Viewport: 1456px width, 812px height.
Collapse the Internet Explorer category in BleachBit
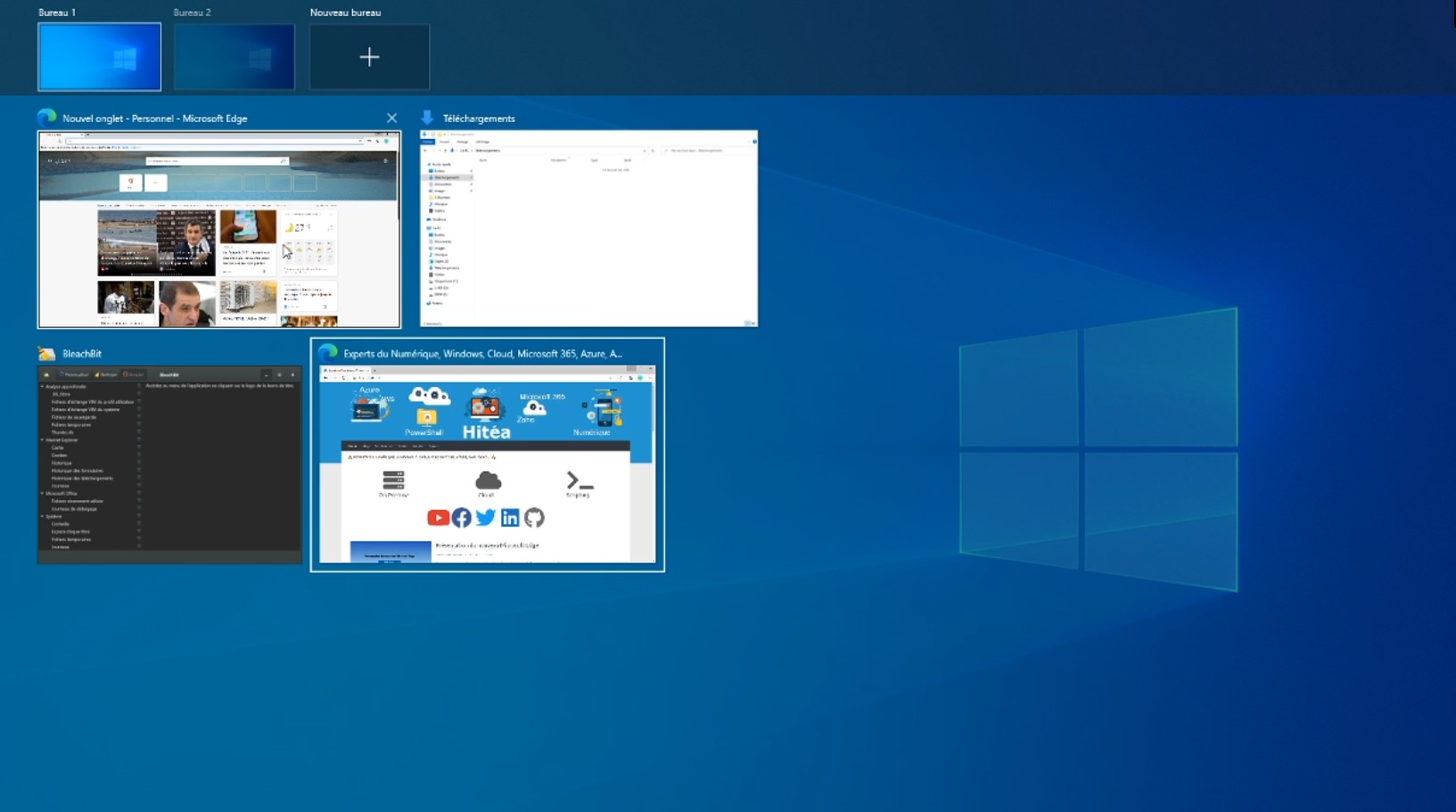pos(42,439)
